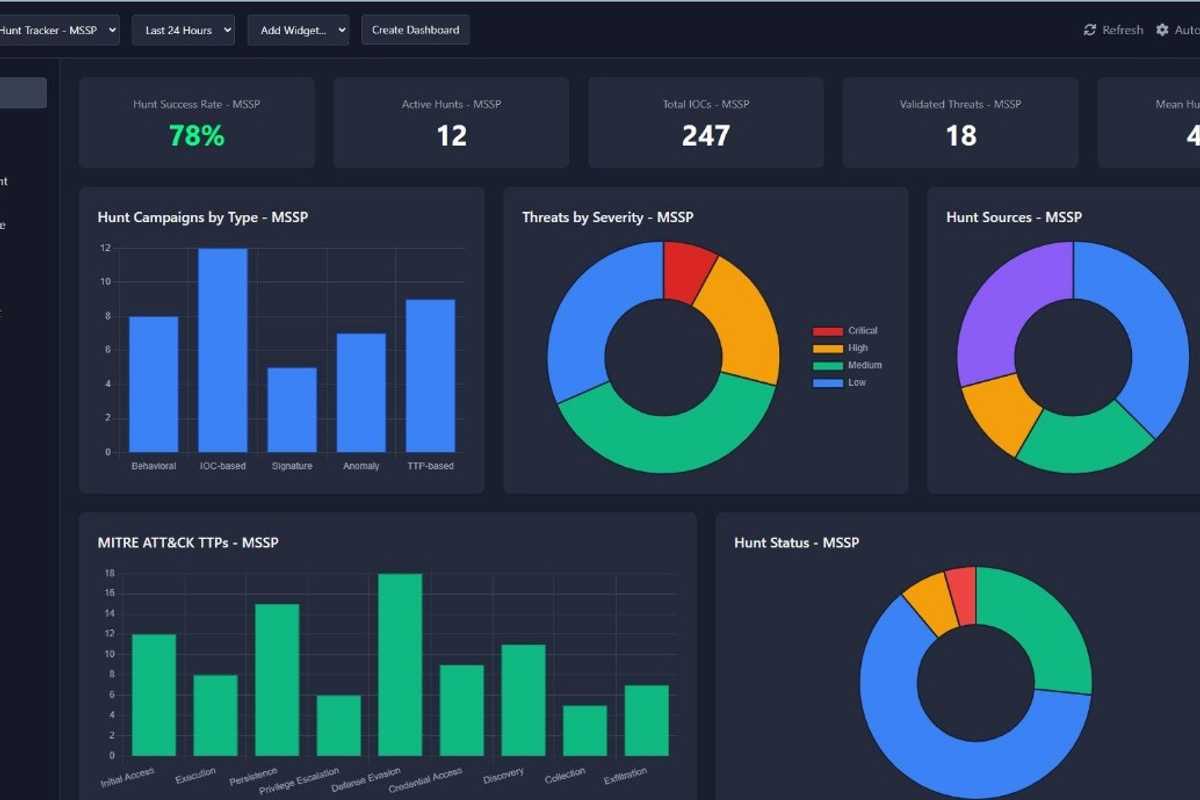This screenshot has height=800, width=1200.
Task: Click the IOC-based bar in Hunt Campaigns chart
Action: tap(222, 348)
